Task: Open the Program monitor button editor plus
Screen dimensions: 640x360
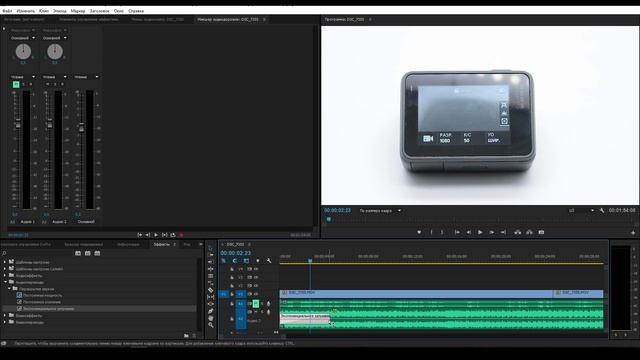Action: point(633,233)
